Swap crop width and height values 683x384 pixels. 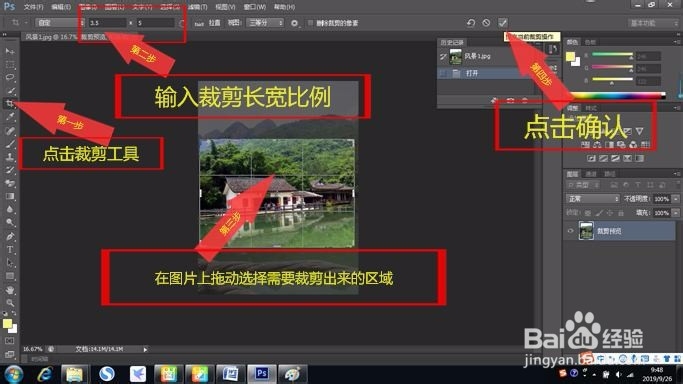click(182, 23)
